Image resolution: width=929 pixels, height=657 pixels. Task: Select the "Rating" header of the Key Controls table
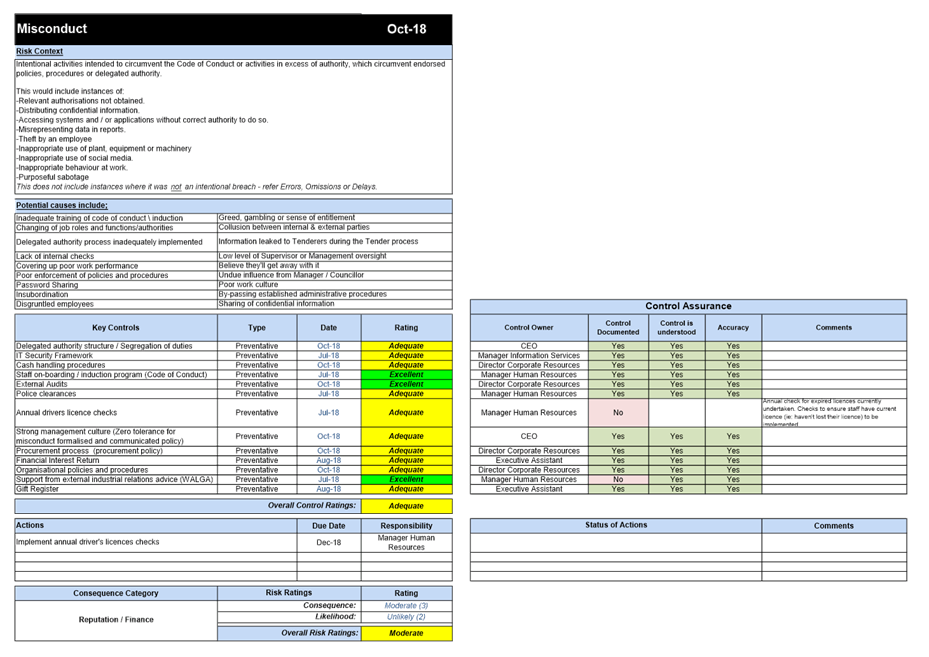pos(406,328)
